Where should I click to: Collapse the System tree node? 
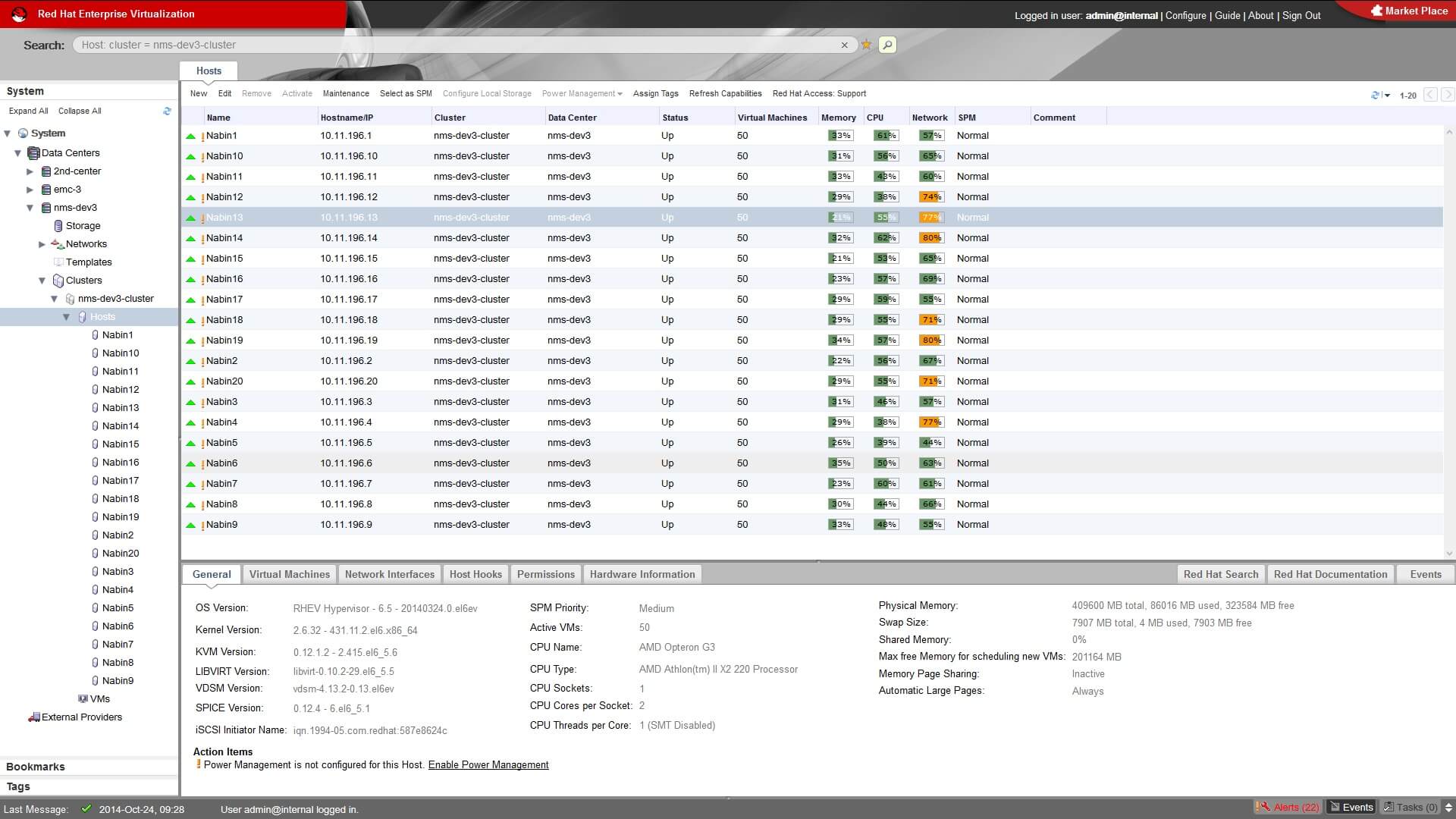click(8, 133)
